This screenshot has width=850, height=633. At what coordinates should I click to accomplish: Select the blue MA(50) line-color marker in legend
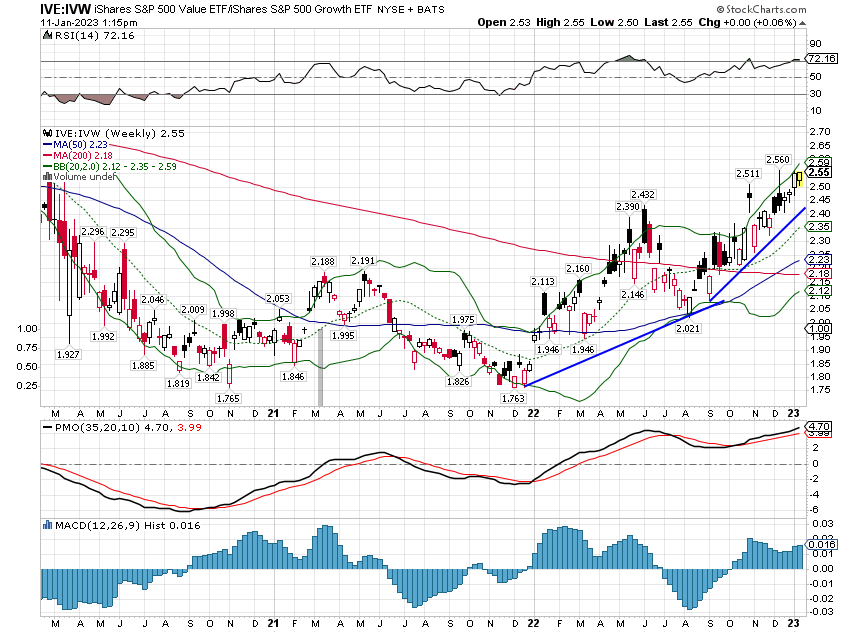(48, 145)
